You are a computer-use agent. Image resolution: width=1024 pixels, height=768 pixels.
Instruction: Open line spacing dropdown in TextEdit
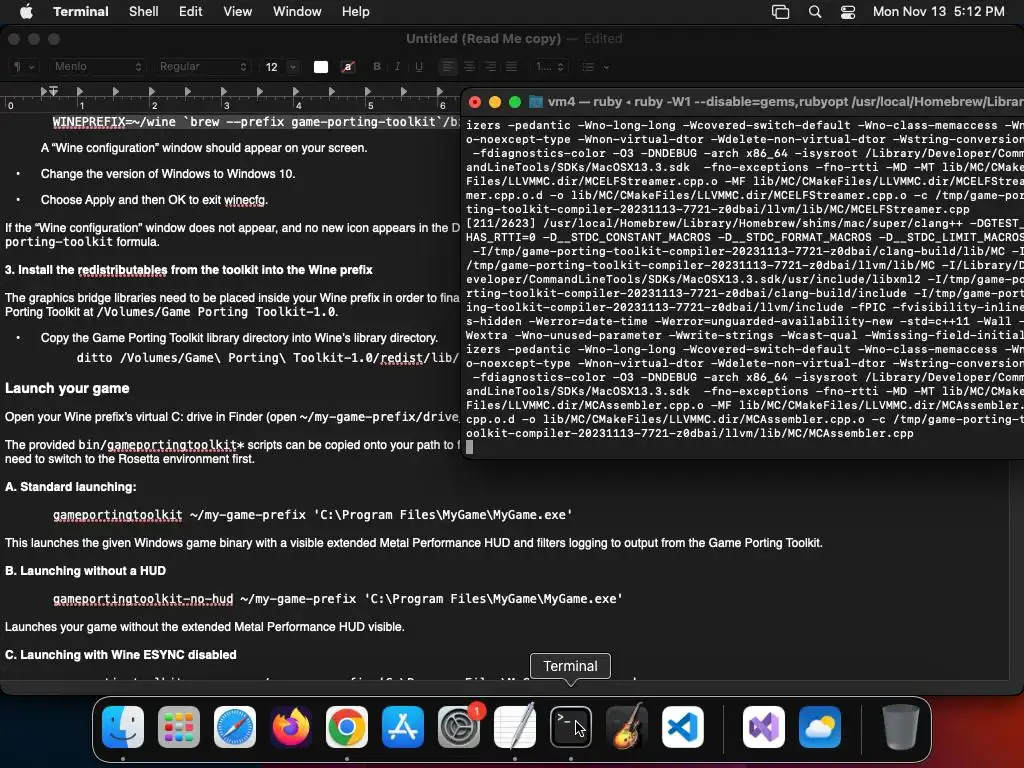[550, 67]
